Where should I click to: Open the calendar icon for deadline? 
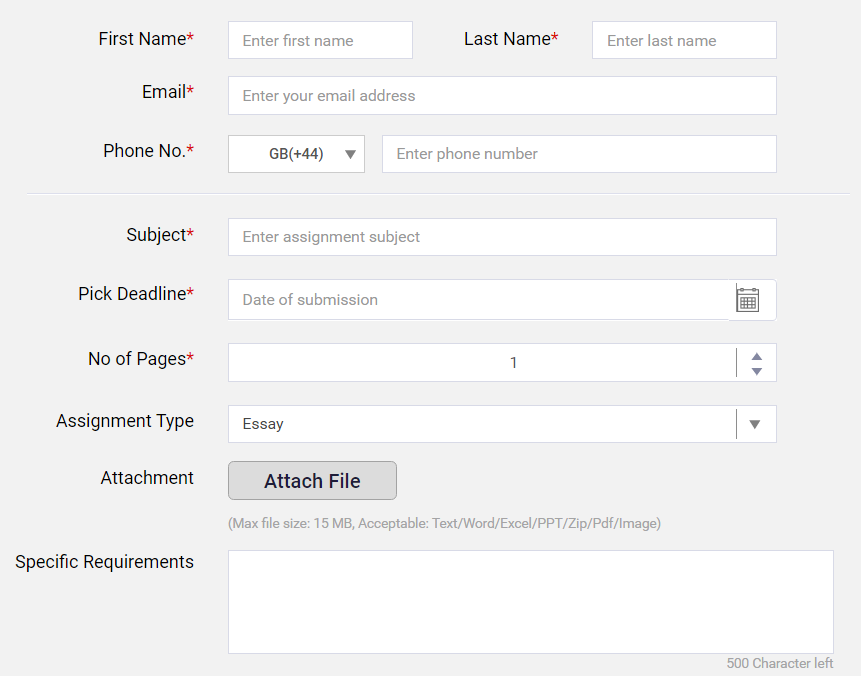(747, 300)
